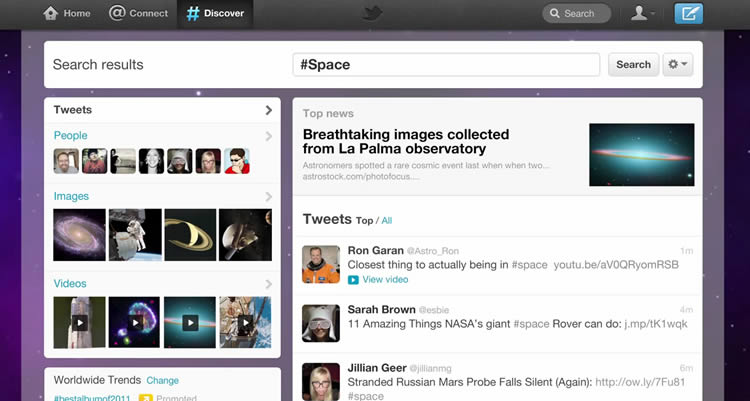Image resolution: width=750 pixels, height=401 pixels.
Task: Click the Search button beside the query
Action: point(633,65)
